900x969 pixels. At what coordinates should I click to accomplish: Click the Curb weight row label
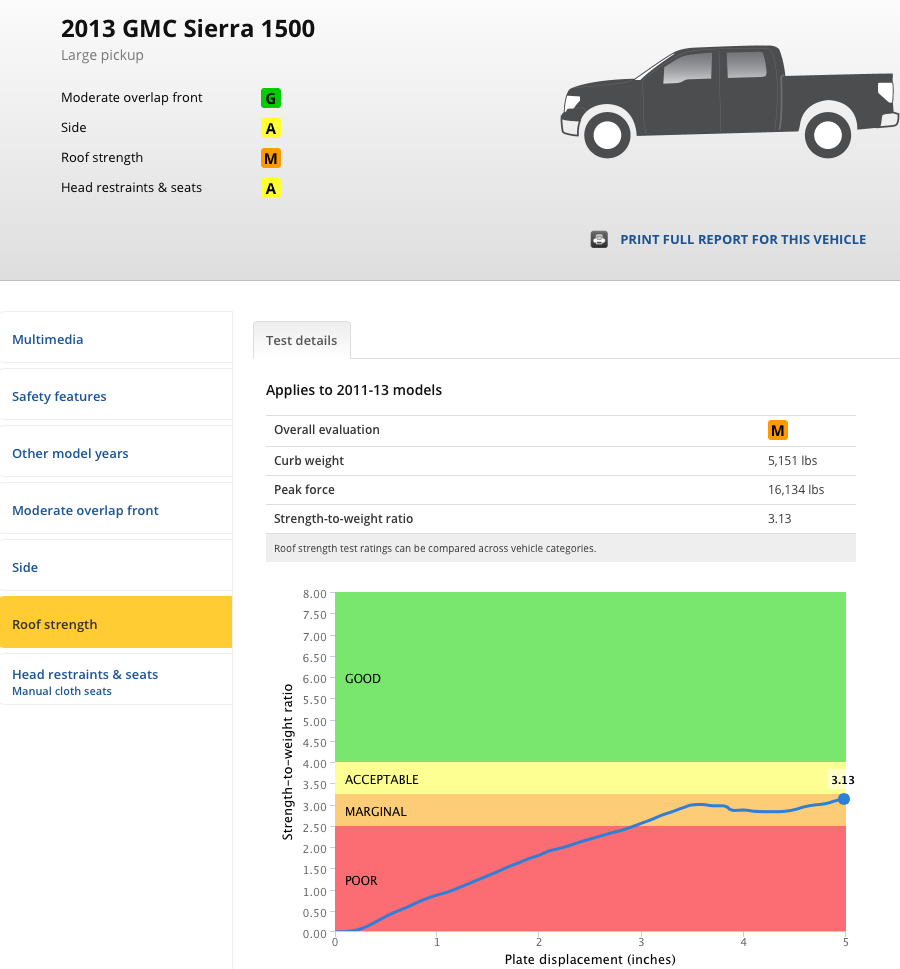coord(309,460)
